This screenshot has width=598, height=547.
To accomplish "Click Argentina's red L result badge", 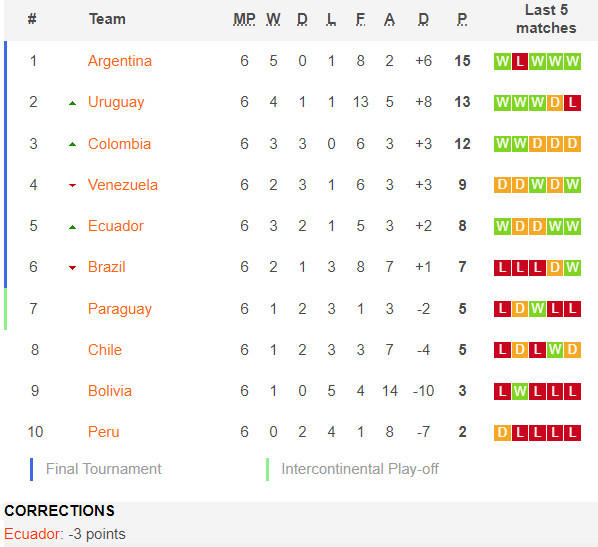I will point(520,61).
